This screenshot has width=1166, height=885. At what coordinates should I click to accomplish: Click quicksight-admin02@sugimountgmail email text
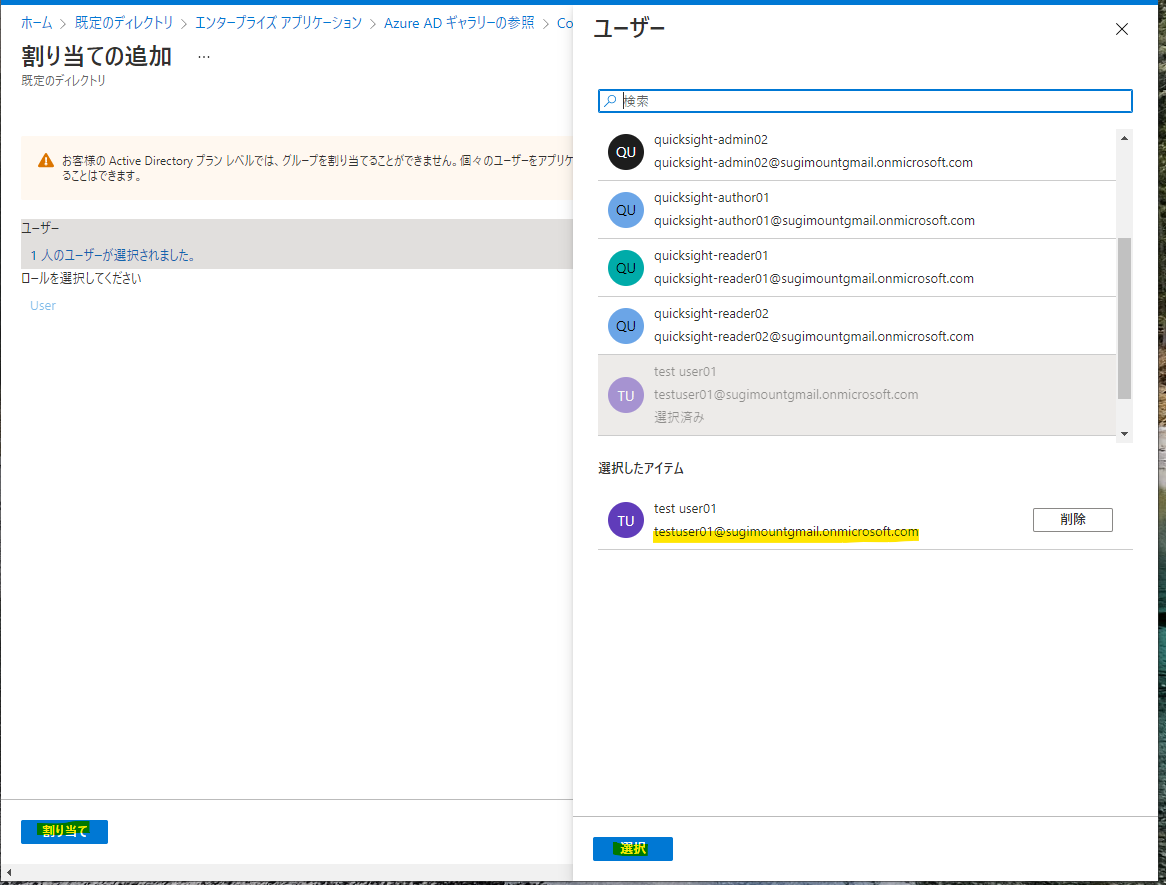pyautogui.click(x=814, y=163)
